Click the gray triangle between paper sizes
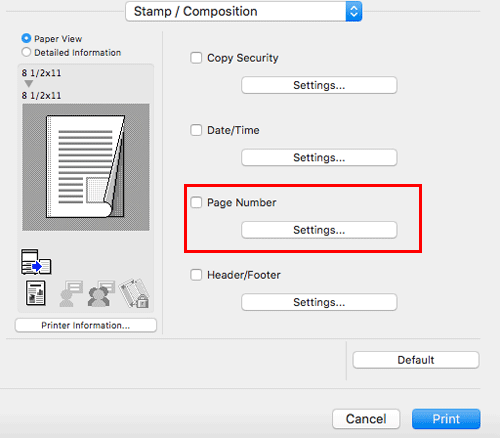 click(x=29, y=83)
